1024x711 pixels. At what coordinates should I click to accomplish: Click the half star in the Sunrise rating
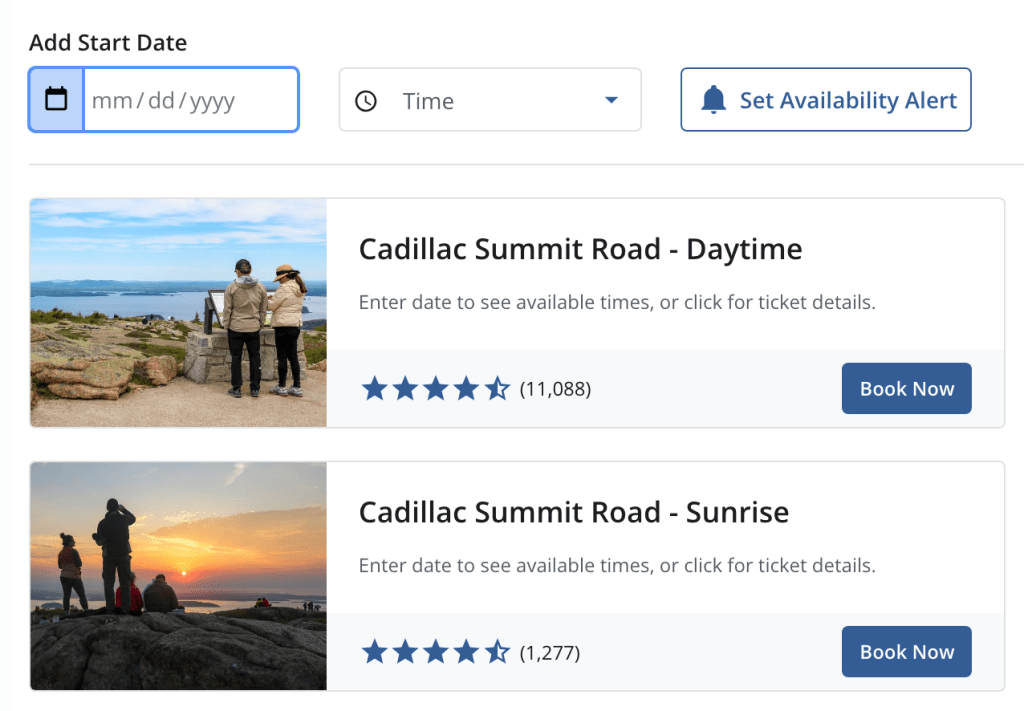497,653
